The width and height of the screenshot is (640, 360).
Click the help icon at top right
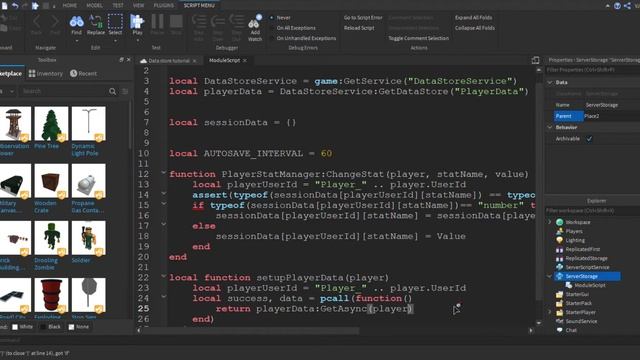point(617,5)
